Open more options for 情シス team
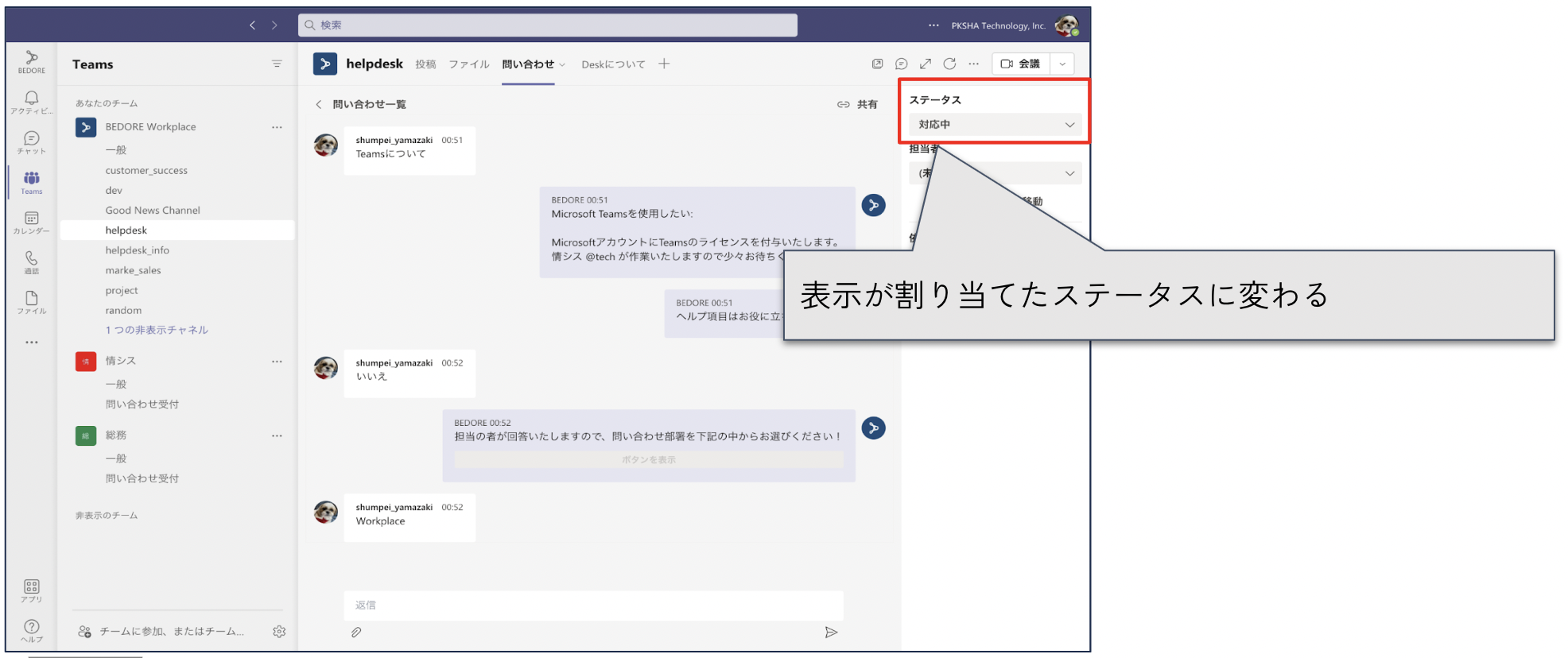The width and height of the screenshot is (1568, 658). pos(277,362)
